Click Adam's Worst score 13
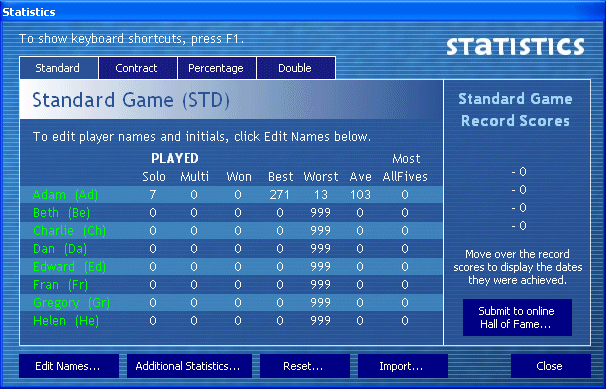The width and height of the screenshot is (606, 389). pyautogui.click(x=321, y=195)
